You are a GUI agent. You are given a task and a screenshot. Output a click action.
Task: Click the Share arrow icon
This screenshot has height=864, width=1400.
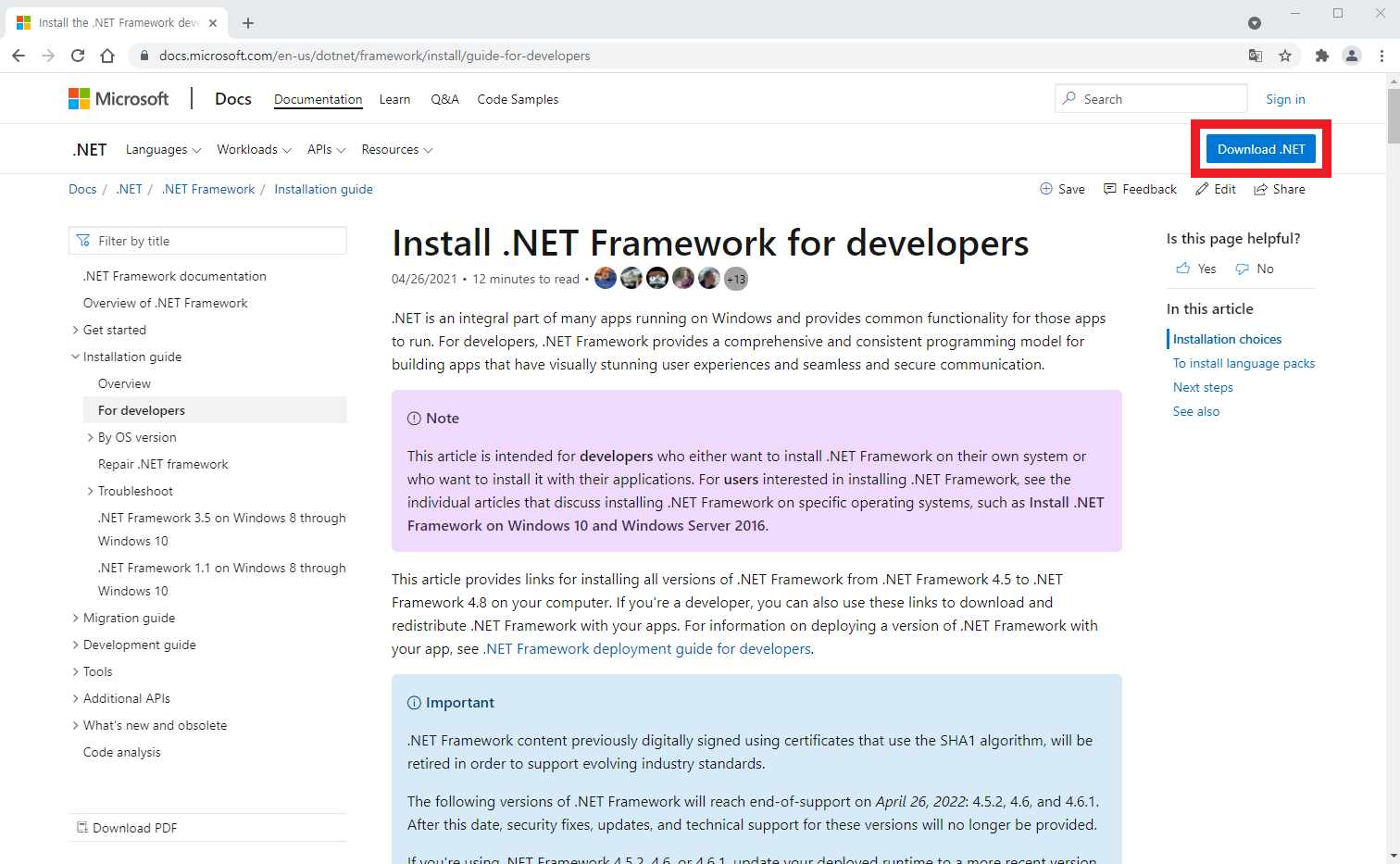1260,189
